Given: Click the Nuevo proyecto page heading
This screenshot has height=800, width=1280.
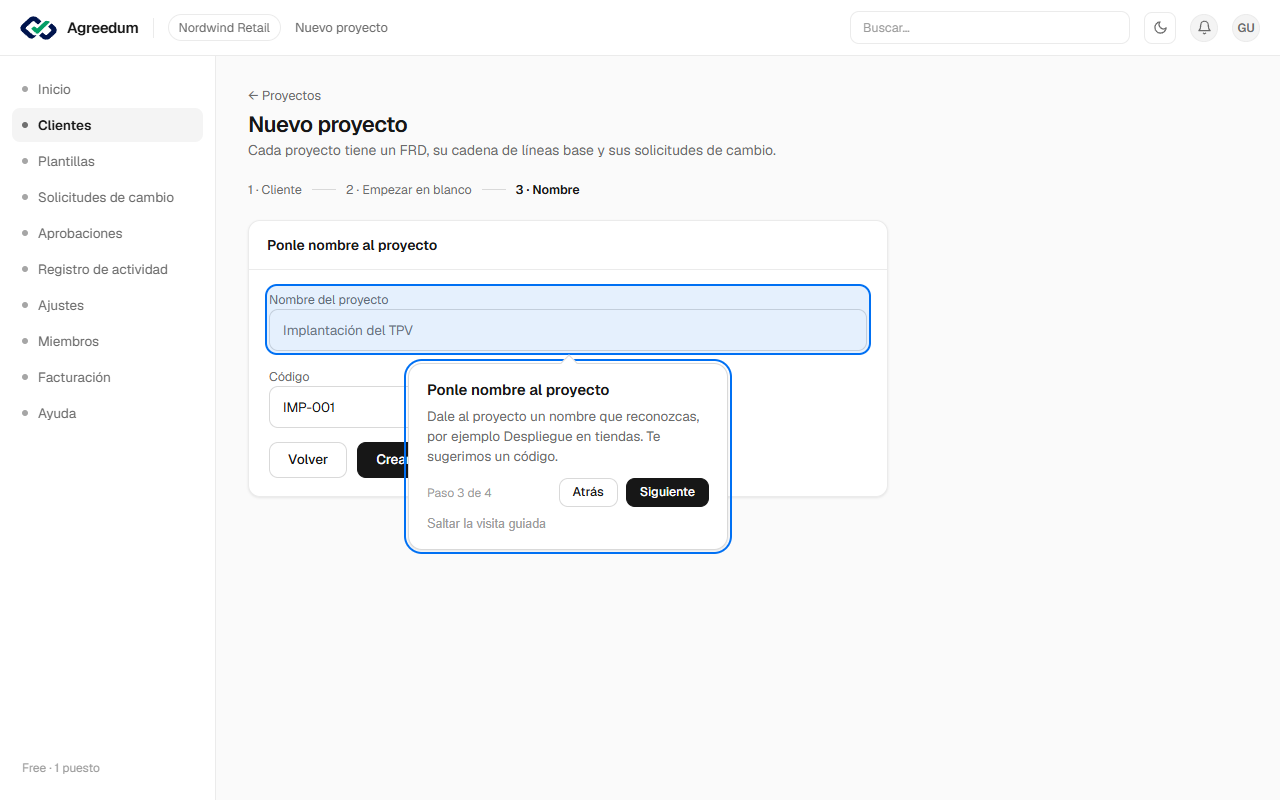Looking at the screenshot, I should [328, 125].
